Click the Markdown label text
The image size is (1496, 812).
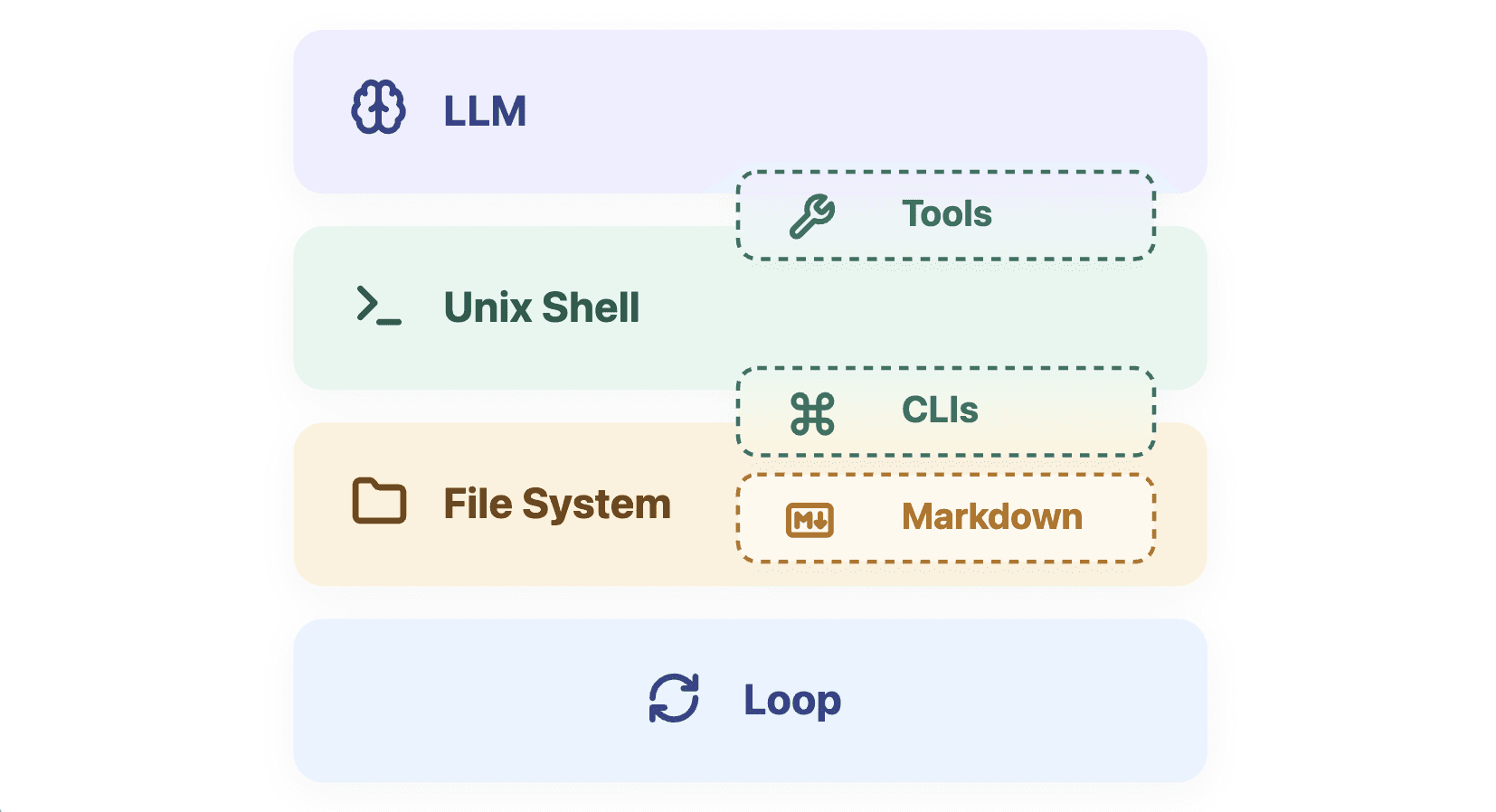pos(992,517)
